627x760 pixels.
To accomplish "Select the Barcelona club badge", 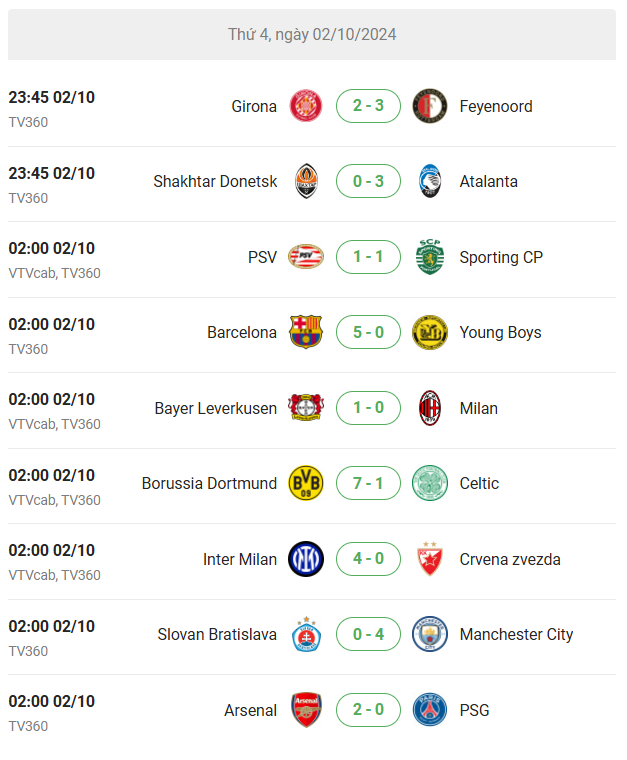I will pyautogui.click(x=306, y=332).
